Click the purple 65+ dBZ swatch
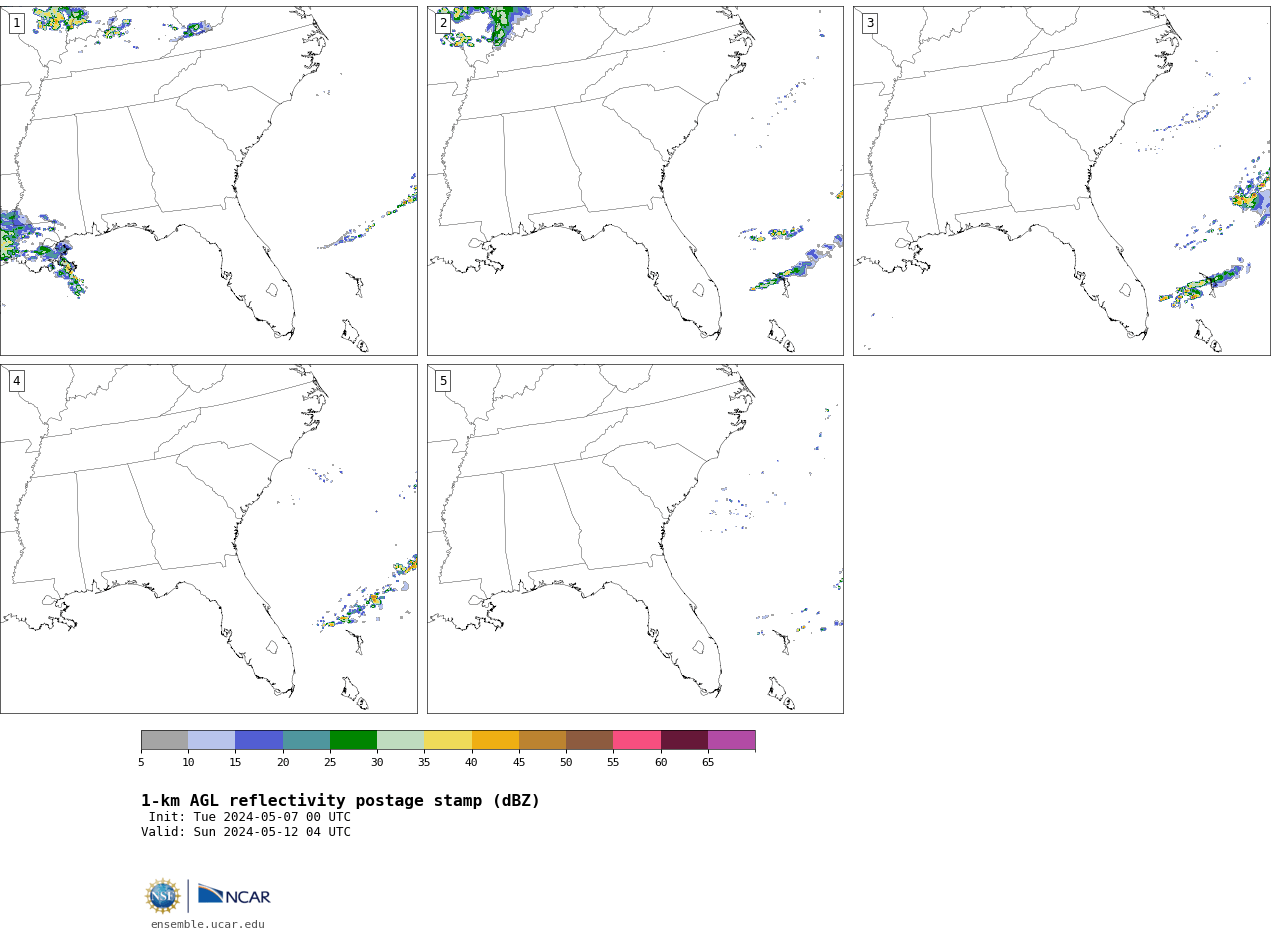 click(x=731, y=740)
